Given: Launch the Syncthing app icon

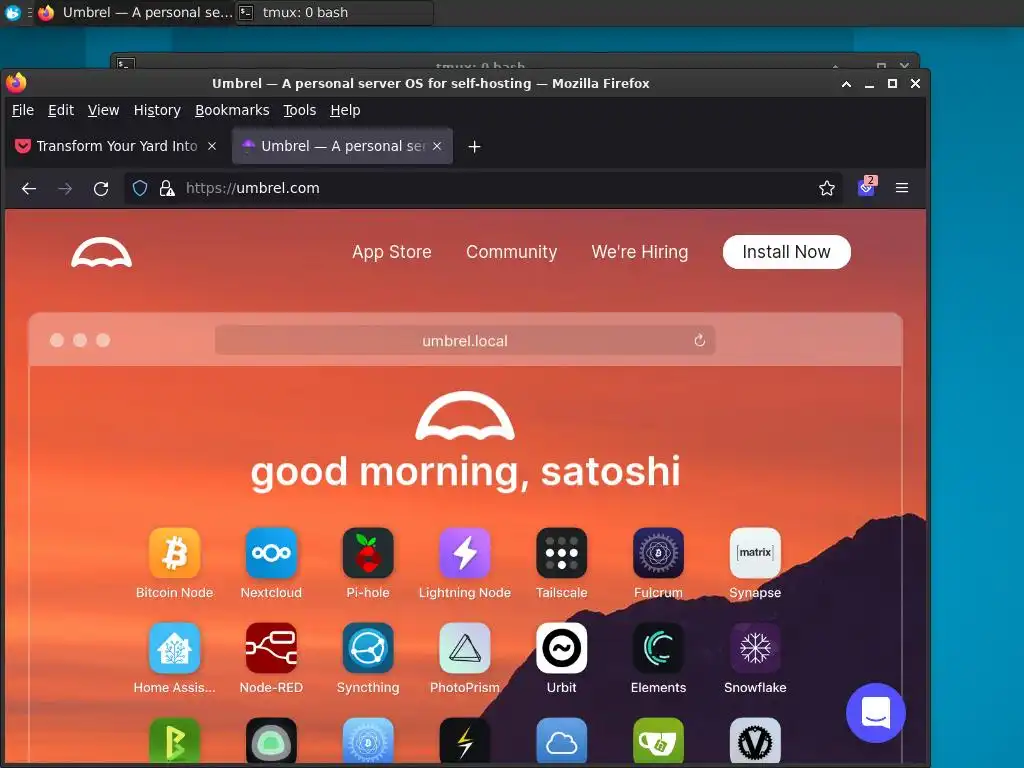Looking at the screenshot, I should point(368,648).
